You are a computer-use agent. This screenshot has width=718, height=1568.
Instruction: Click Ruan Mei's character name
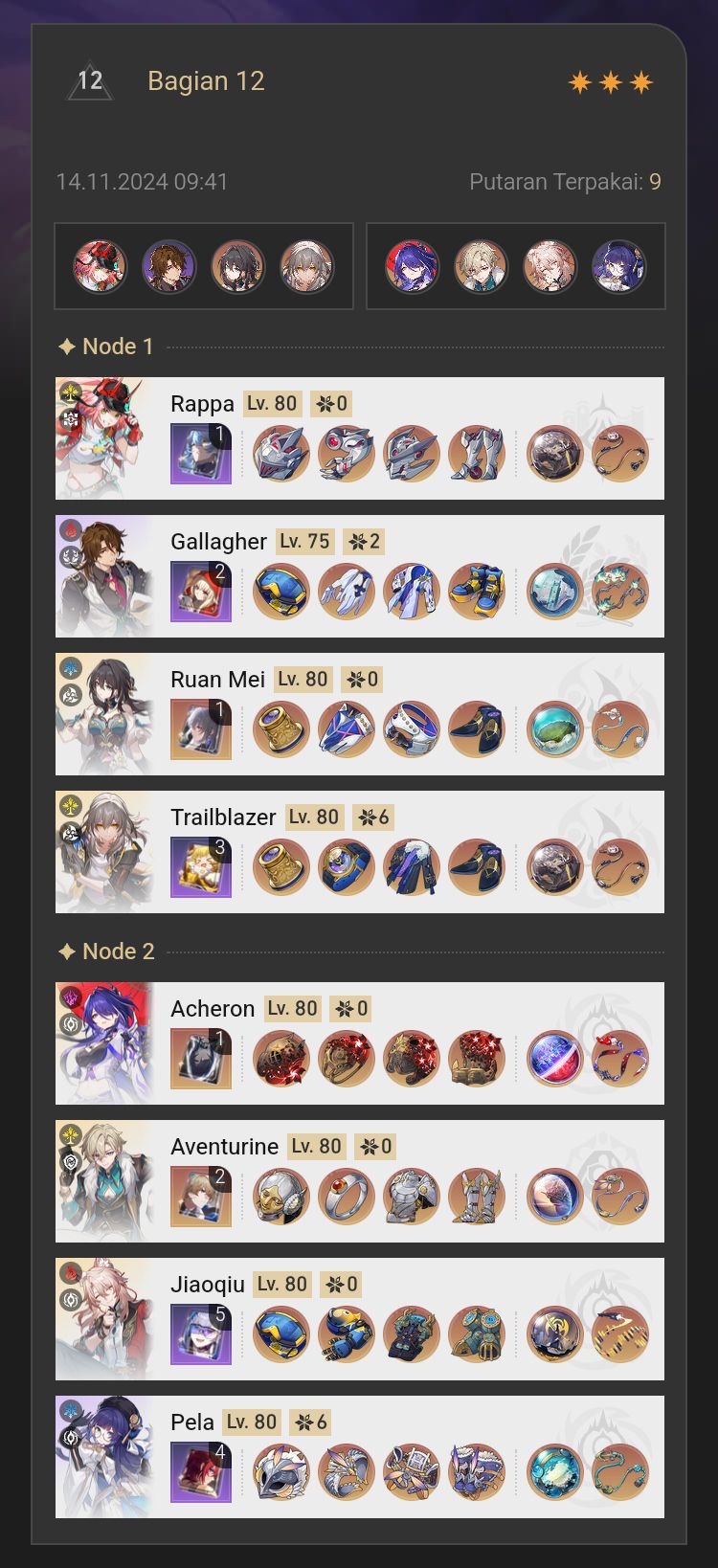click(x=217, y=680)
